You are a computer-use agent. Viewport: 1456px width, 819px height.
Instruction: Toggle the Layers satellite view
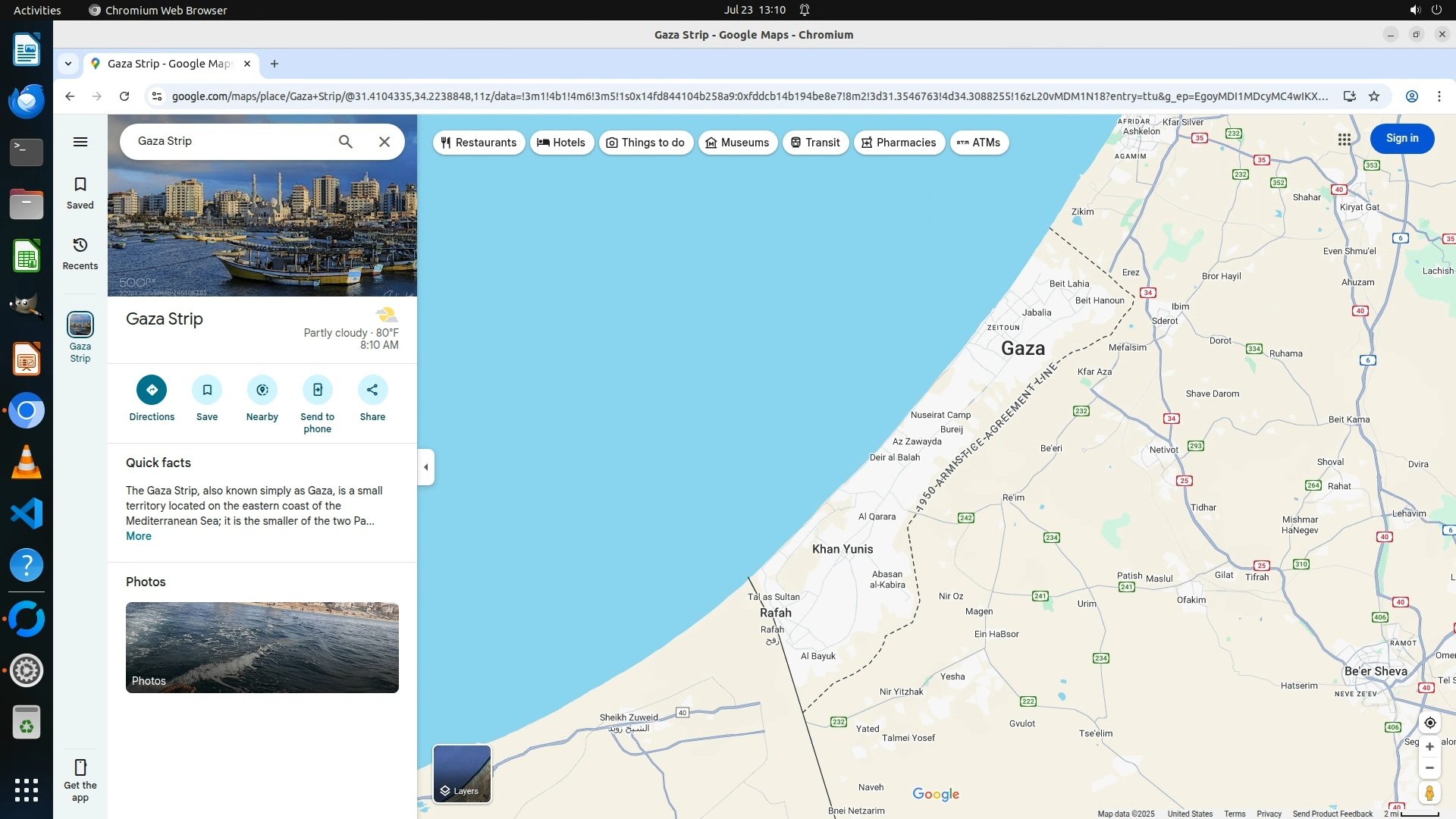[x=462, y=773]
